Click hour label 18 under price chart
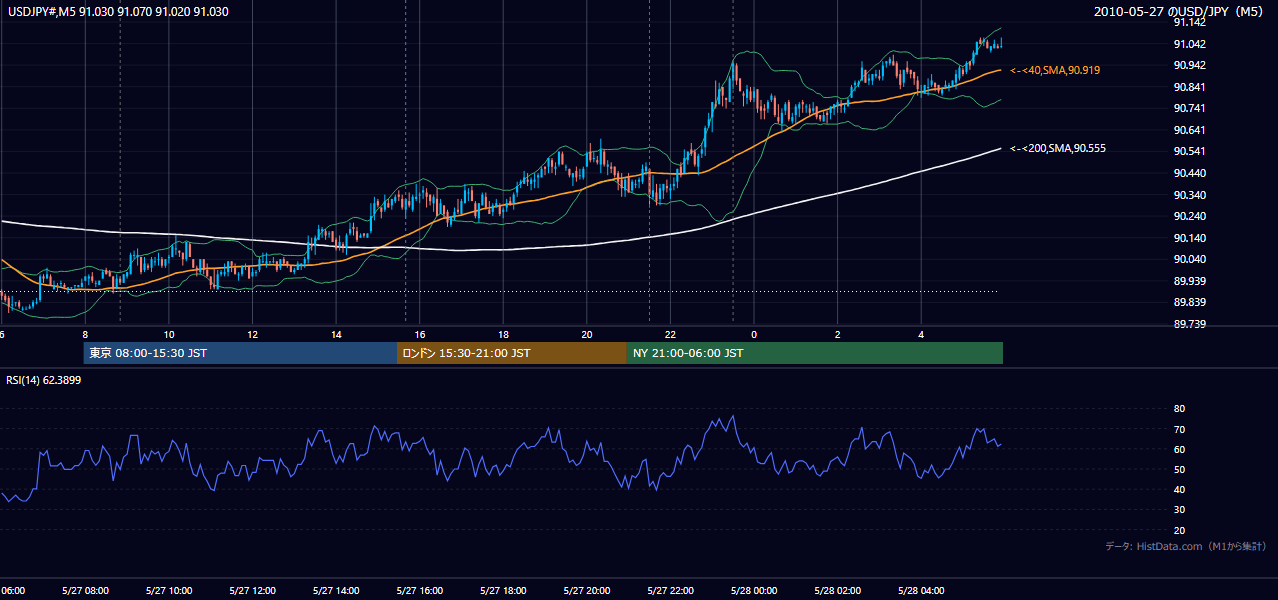This screenshot has width=1278, height=600. point(503,334)
